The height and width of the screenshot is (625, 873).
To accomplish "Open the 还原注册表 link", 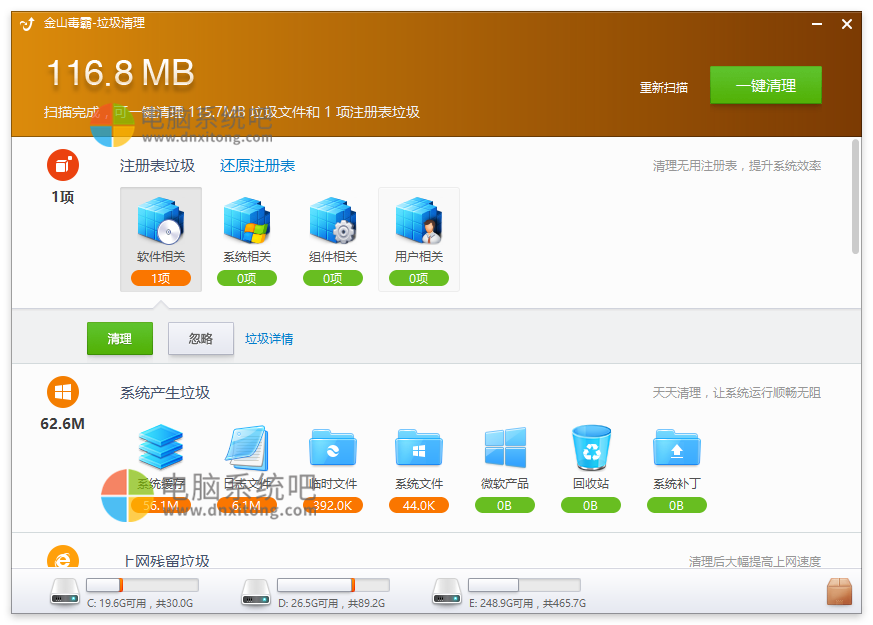I will pyautogui.click(x=257, y=165).
